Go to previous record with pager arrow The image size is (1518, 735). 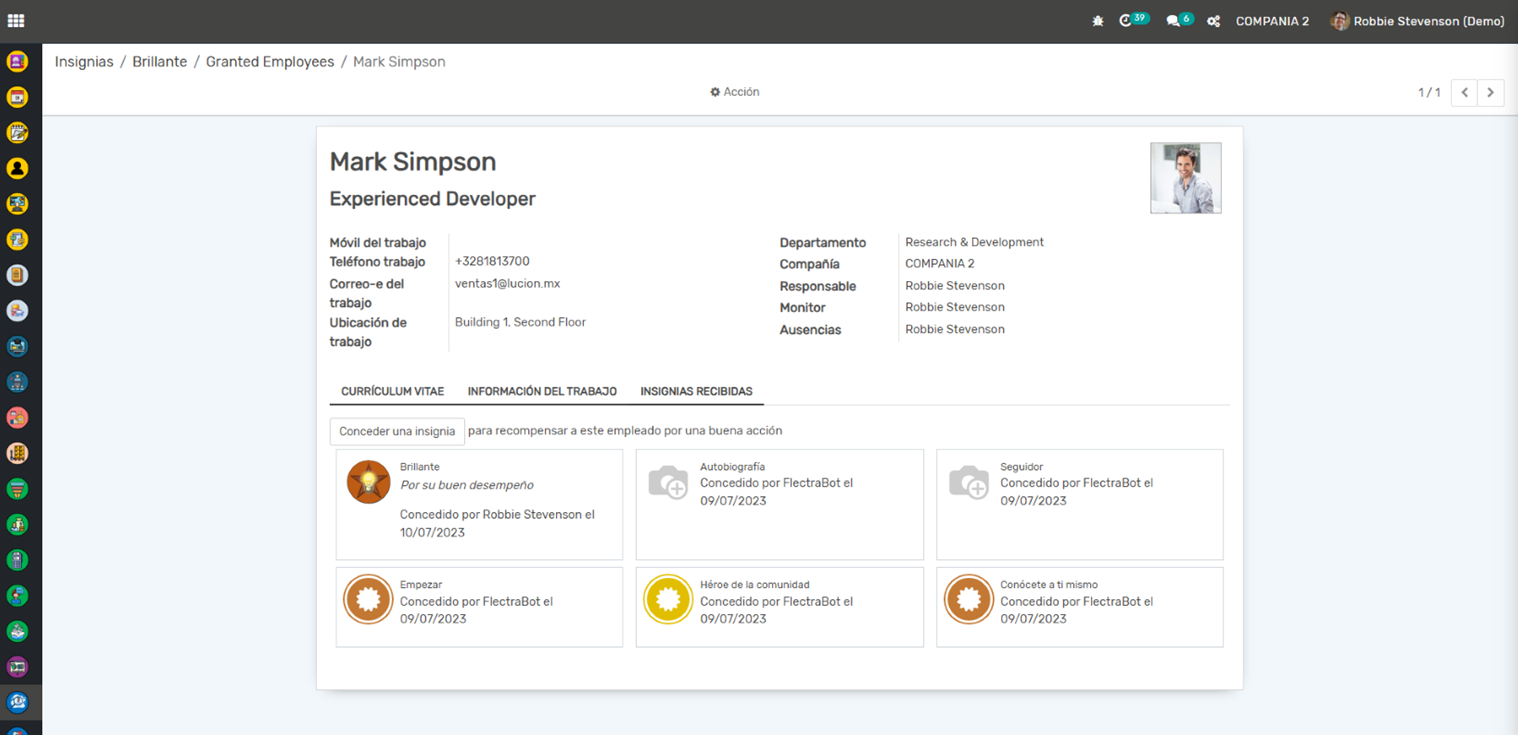pyautogui.click(x=1464, y=93)
